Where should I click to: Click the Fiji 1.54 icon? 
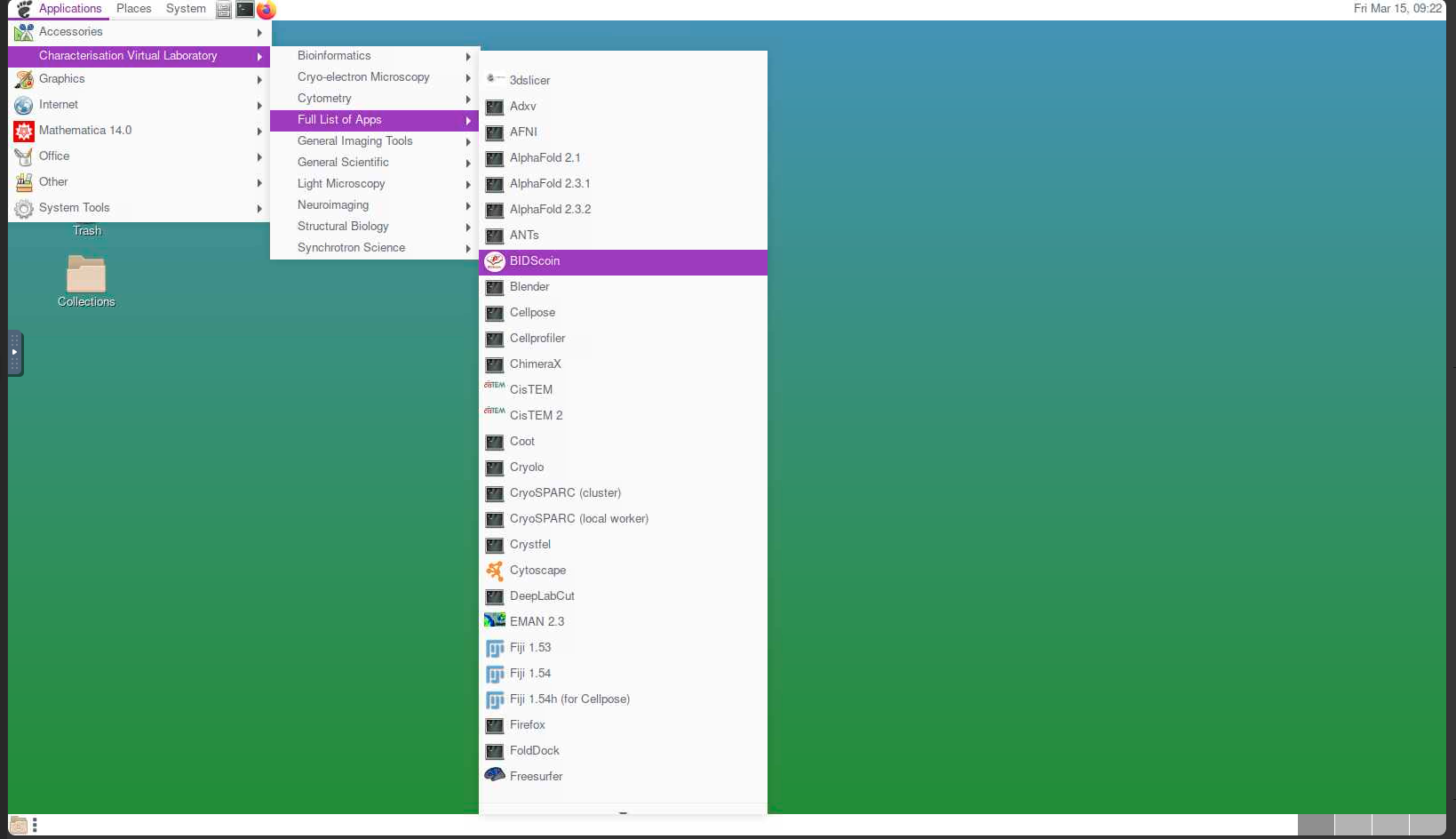click(x=495, y=674)
